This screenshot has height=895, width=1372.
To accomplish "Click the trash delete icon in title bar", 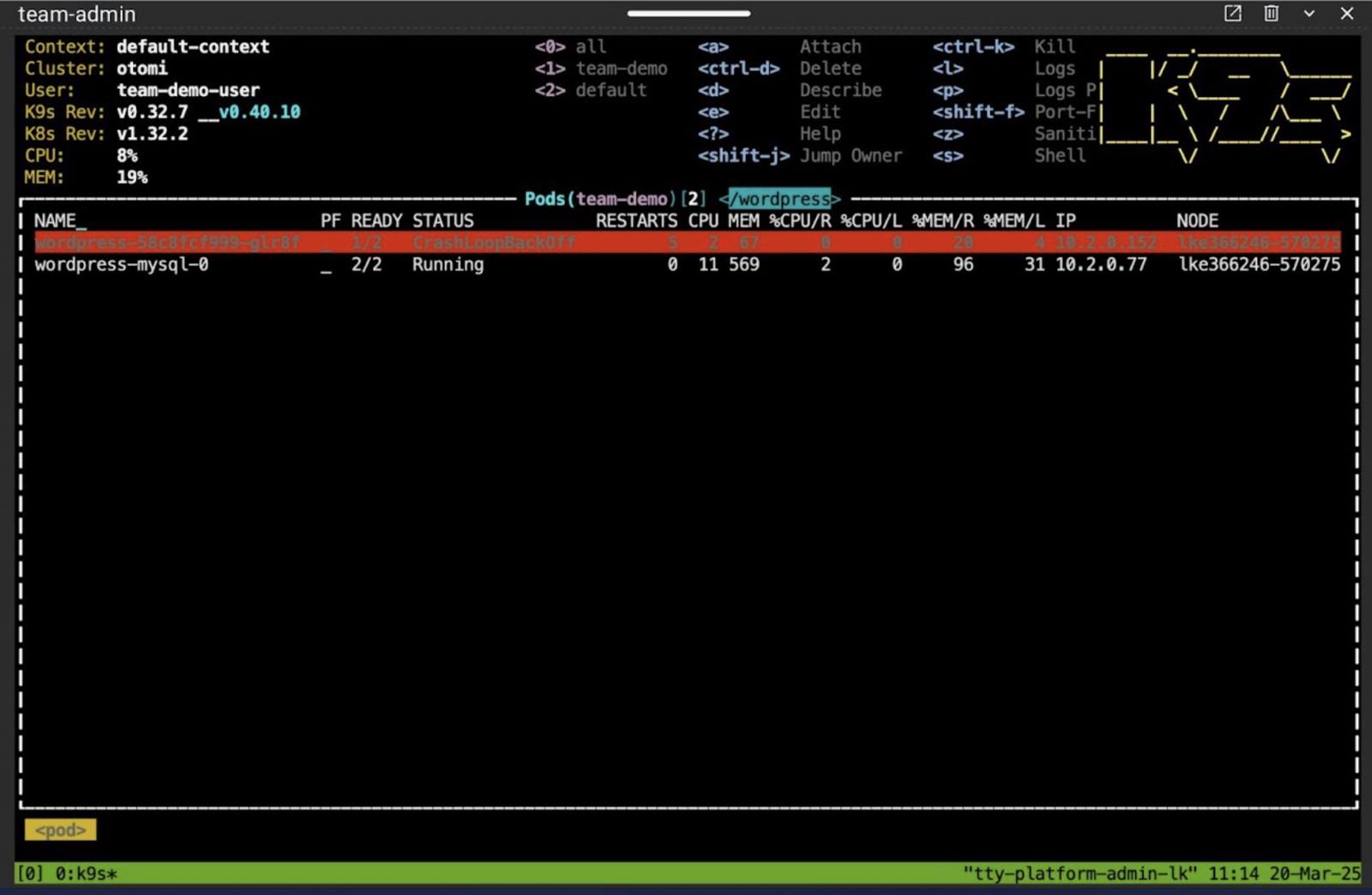I will pos(1271,14).
